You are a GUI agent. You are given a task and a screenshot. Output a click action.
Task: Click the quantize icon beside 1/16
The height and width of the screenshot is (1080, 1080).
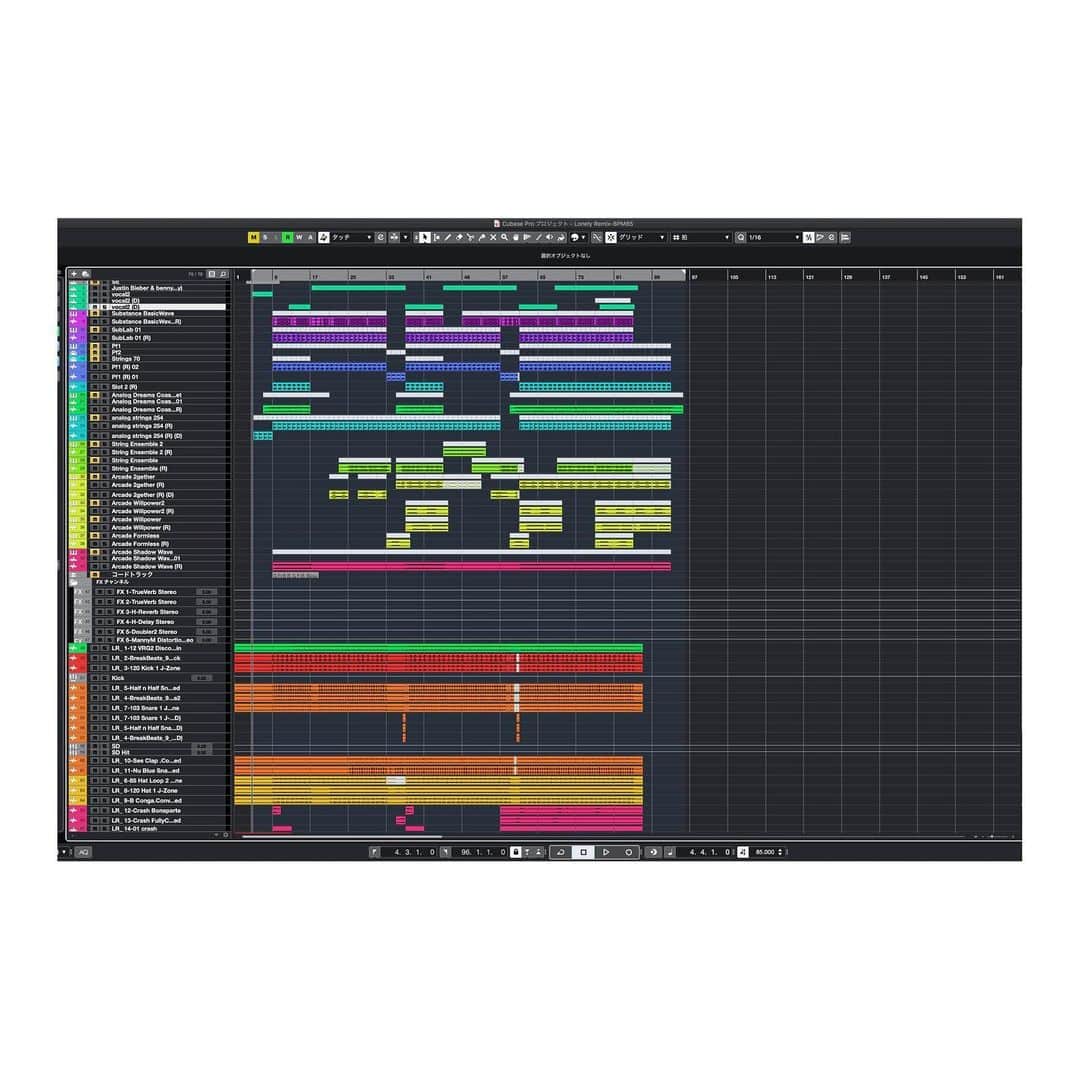tap(741, 237)
